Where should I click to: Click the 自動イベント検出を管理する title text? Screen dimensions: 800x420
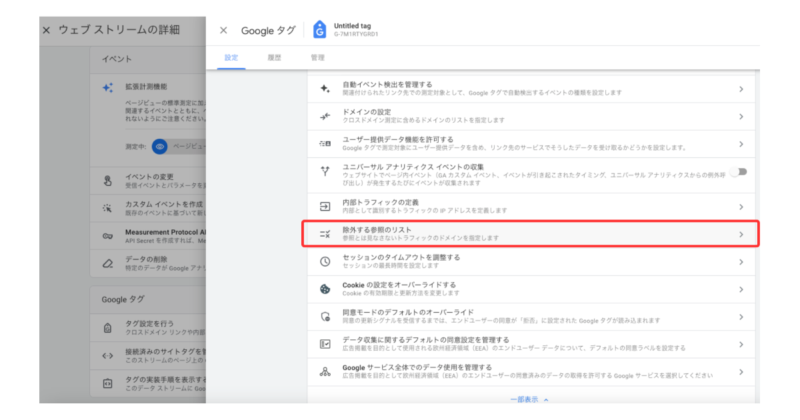[387, 85]
